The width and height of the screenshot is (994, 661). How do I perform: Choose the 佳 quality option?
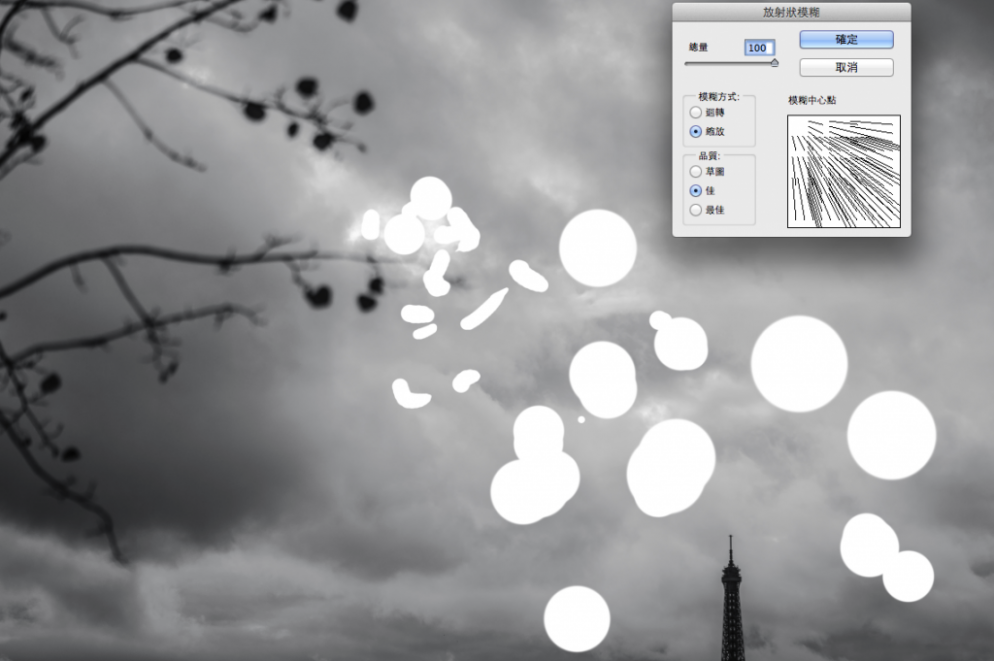[696, 190]
